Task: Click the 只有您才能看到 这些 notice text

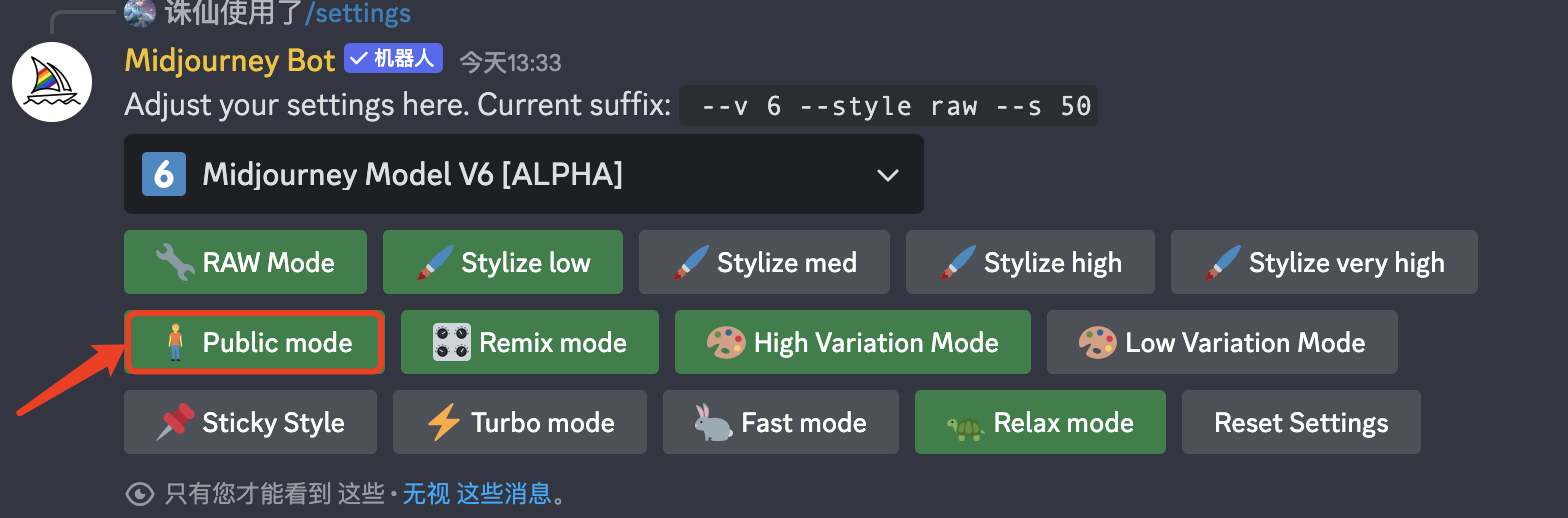Action: [275, 493]
